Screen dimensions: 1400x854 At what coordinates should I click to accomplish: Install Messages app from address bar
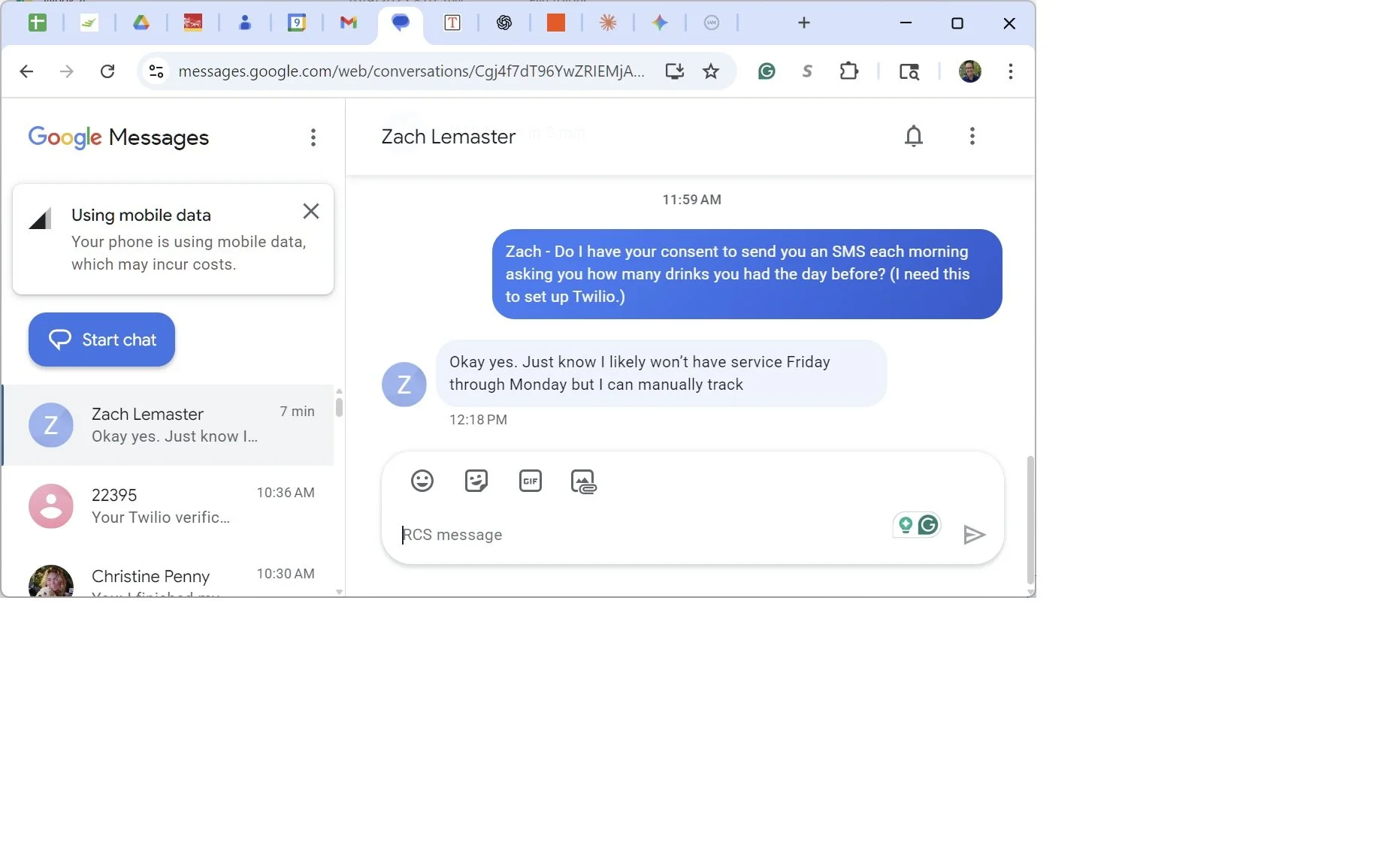675,71
